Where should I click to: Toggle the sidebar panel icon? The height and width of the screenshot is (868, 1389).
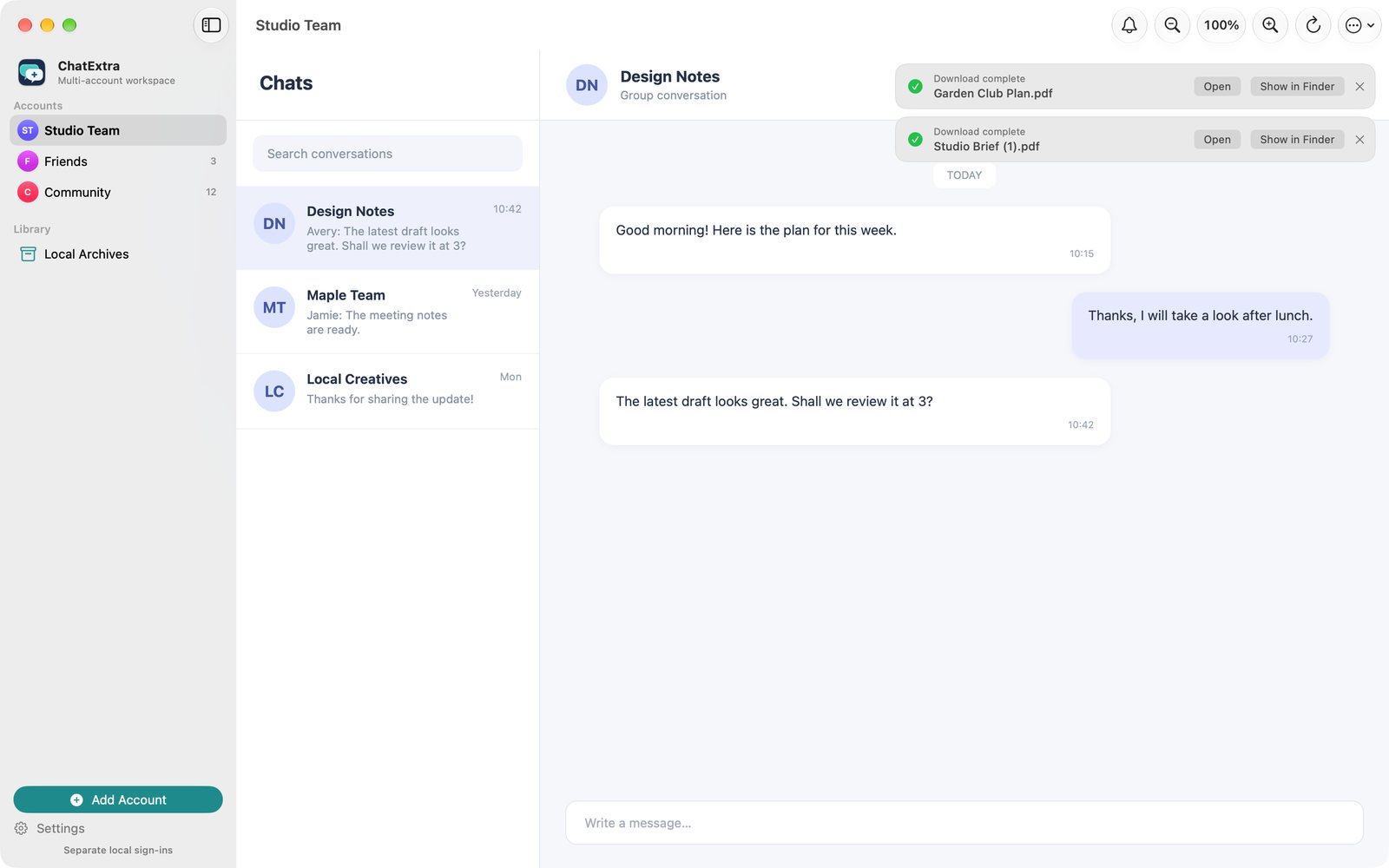[x=211, y=25]
